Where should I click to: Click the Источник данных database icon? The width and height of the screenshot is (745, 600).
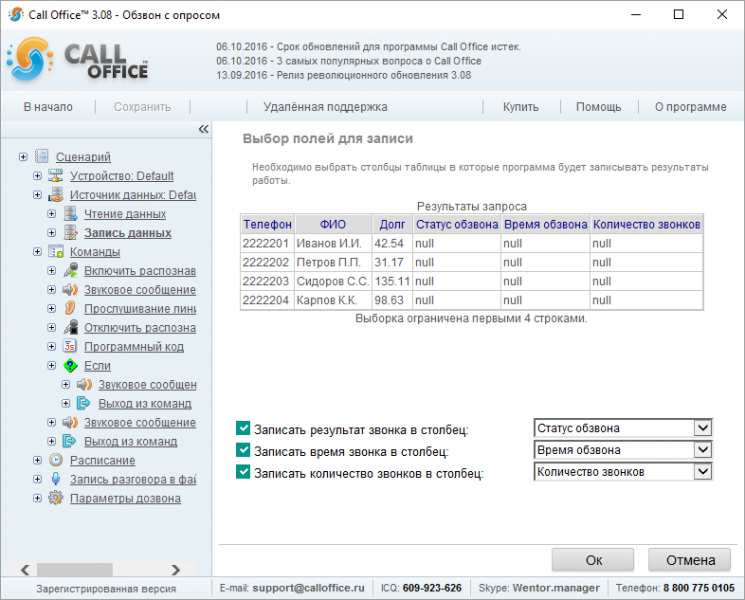tap(56, 195)
